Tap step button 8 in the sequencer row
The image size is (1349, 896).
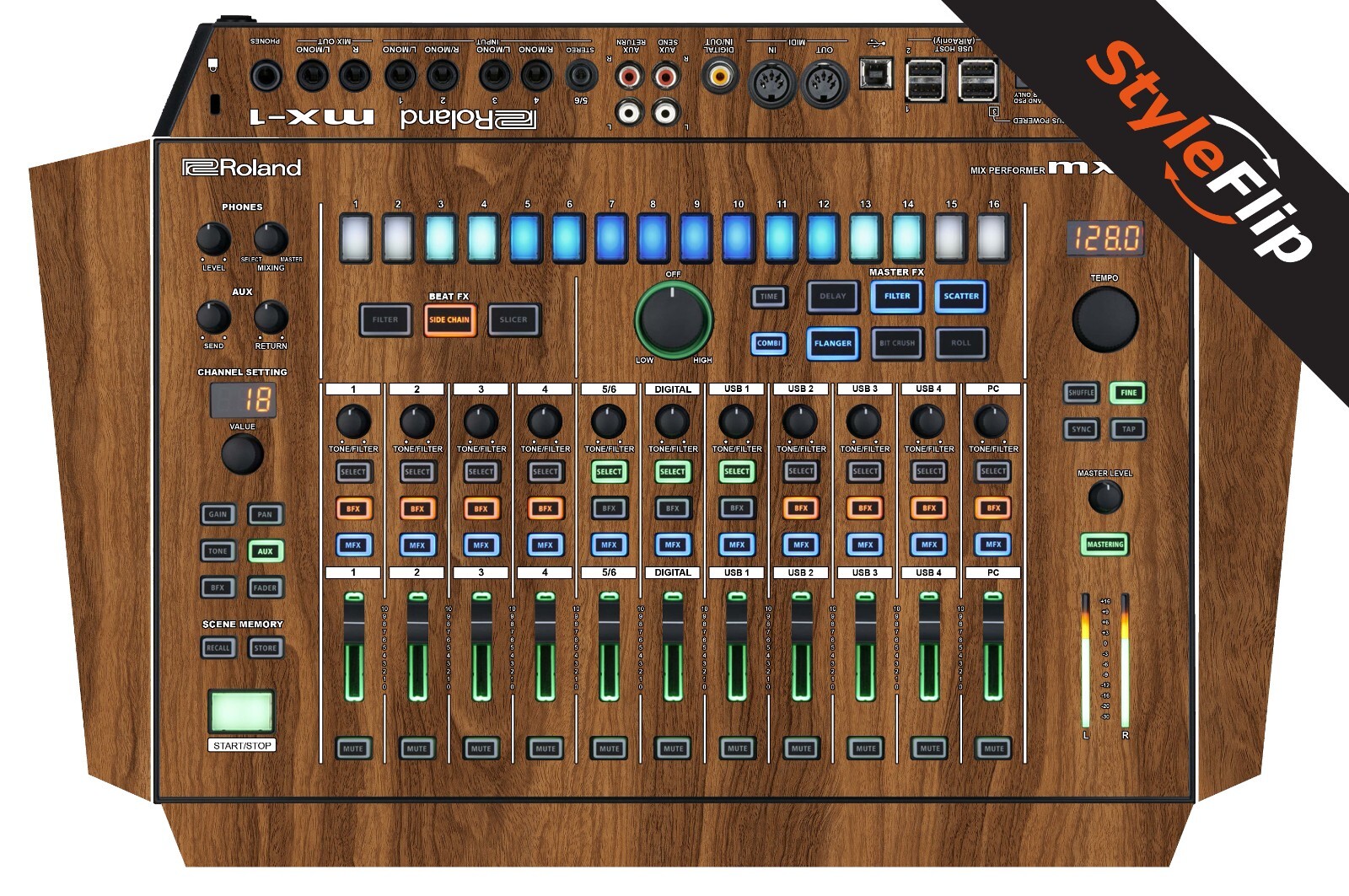tap(653, 238)
